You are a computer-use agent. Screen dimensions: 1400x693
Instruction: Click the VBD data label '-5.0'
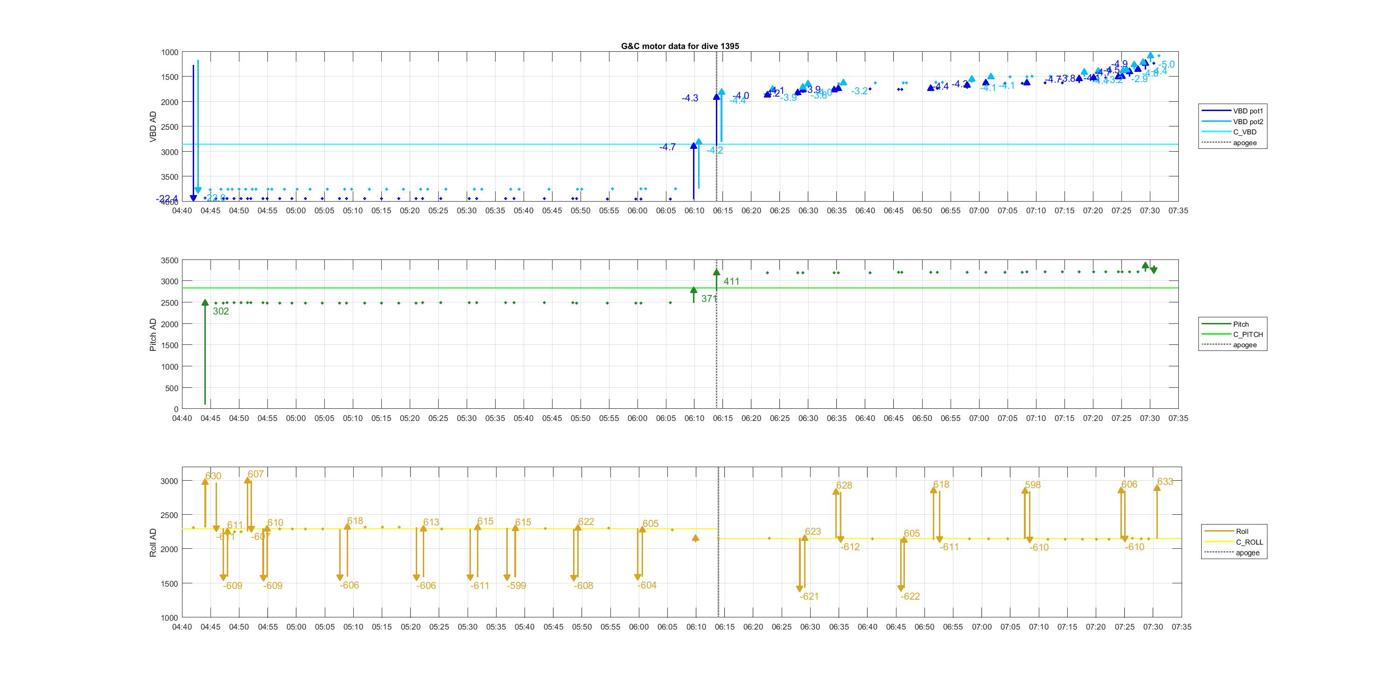tap(1166, 65)
